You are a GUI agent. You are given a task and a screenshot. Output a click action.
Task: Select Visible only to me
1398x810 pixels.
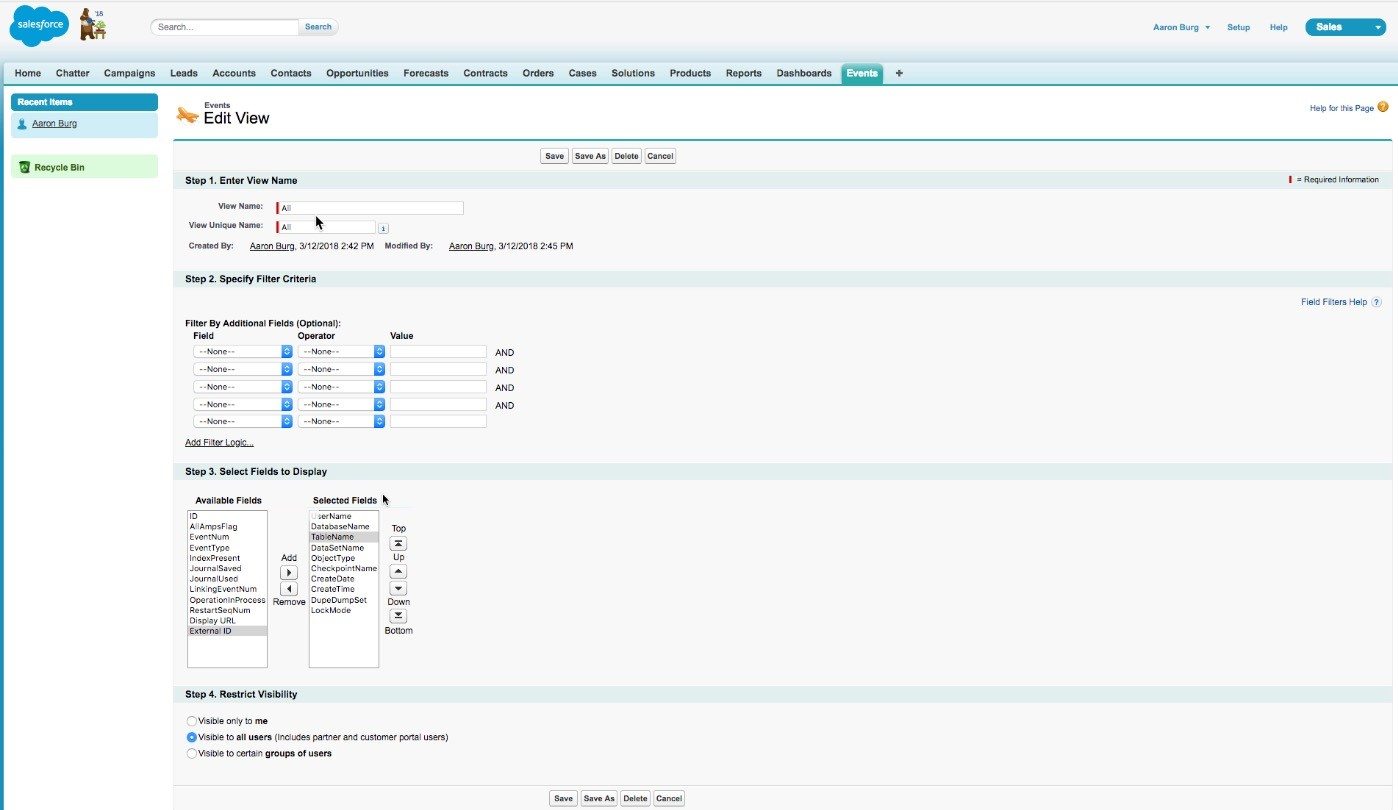pos(191,721)
